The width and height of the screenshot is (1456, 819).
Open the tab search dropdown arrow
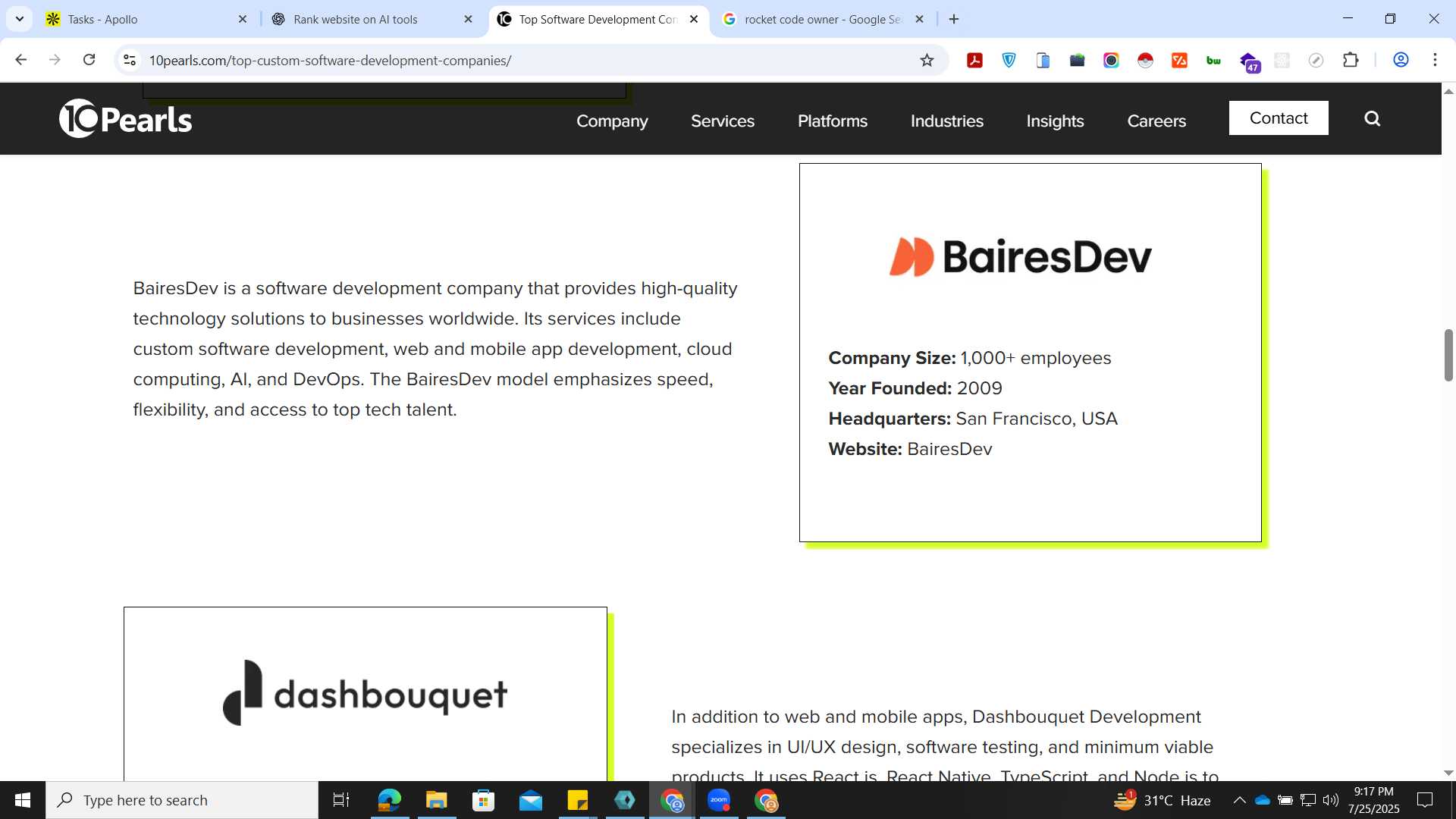[19, 19]
